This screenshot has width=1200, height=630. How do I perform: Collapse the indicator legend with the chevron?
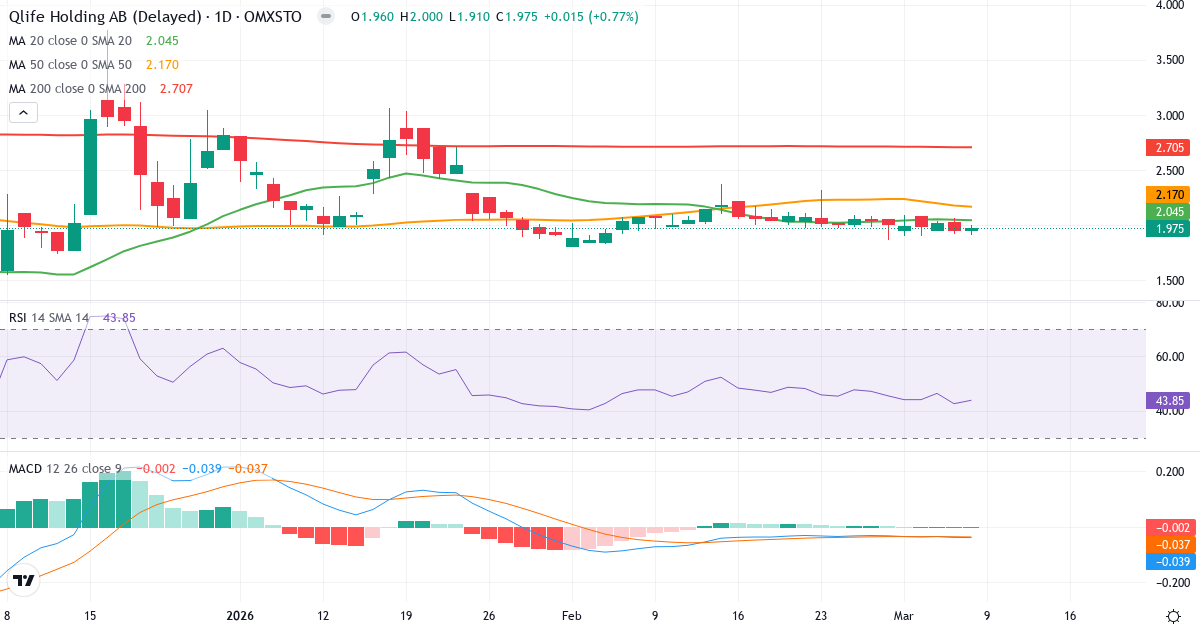point(22,112)
